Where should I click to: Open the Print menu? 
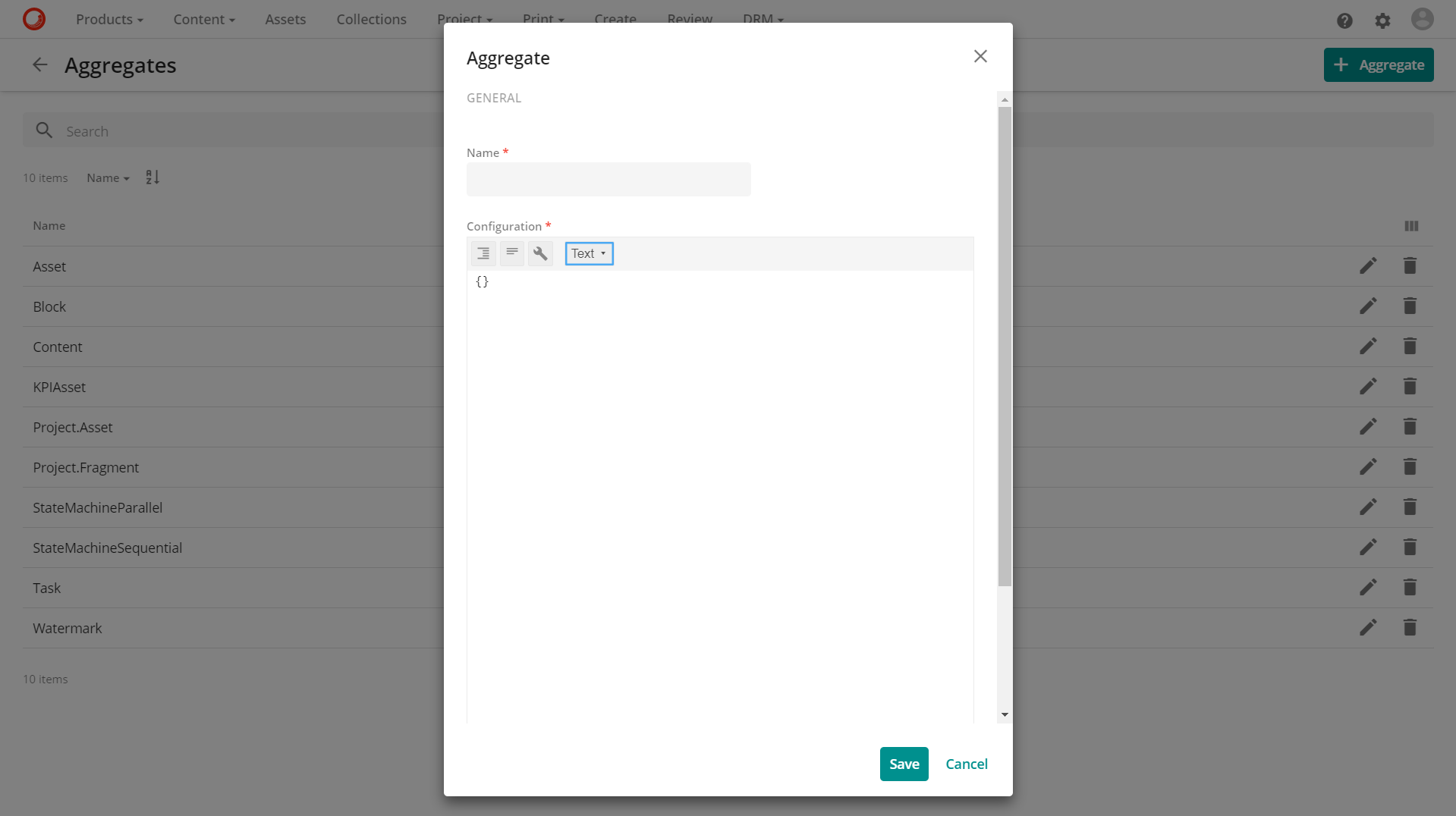pos(543,18)
